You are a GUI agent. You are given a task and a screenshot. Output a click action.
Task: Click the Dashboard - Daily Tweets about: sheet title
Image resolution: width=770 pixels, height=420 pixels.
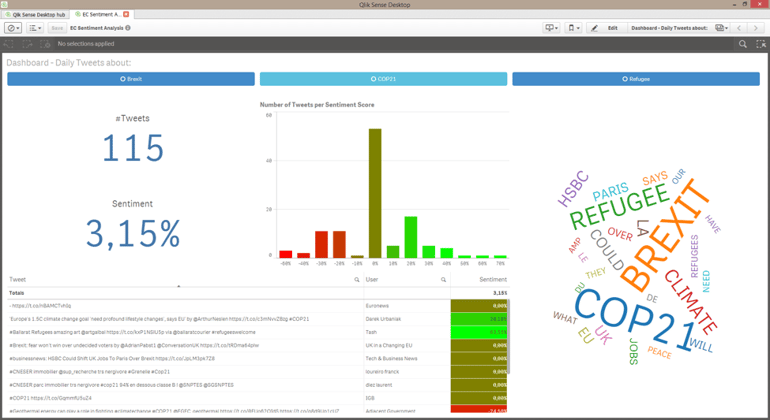tap(69, 63)
